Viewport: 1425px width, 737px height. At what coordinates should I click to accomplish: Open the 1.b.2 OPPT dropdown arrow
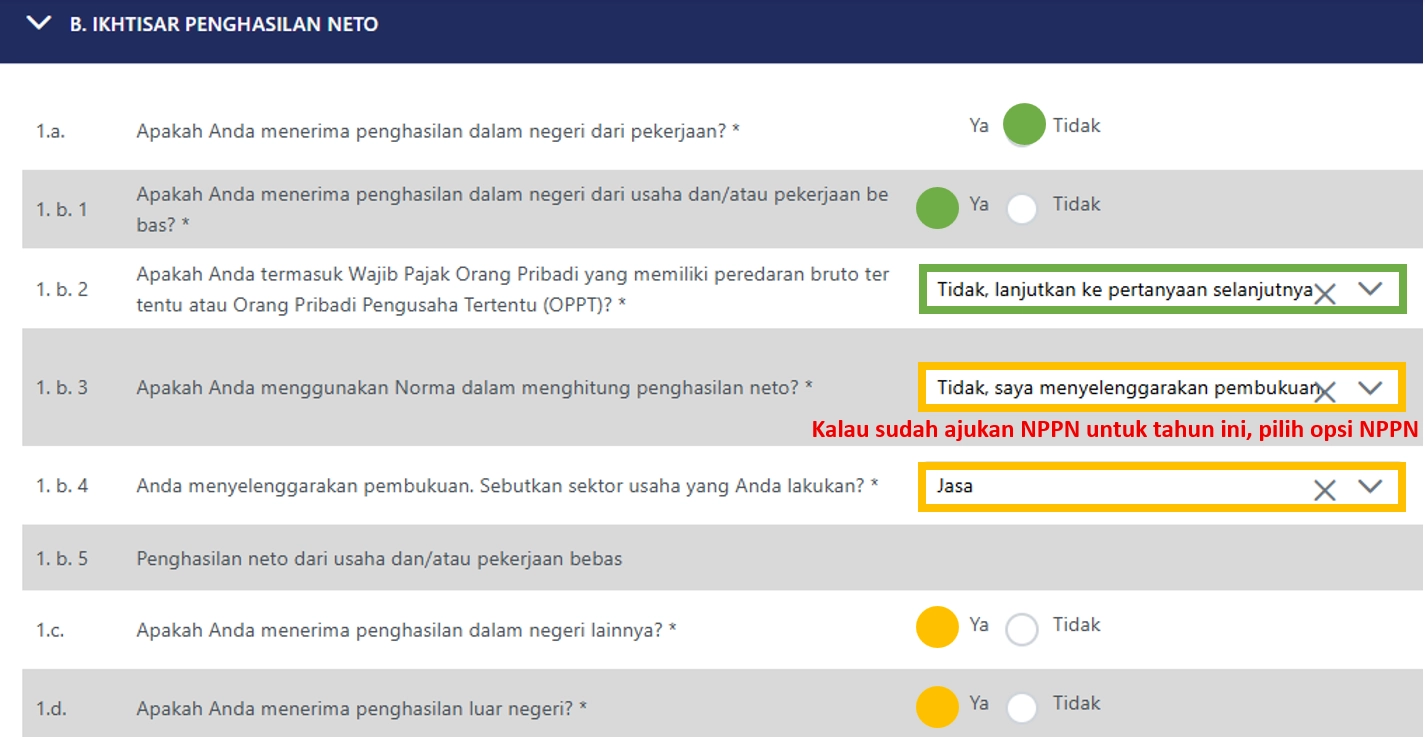pyautogui.click(x=1370, y=289)
